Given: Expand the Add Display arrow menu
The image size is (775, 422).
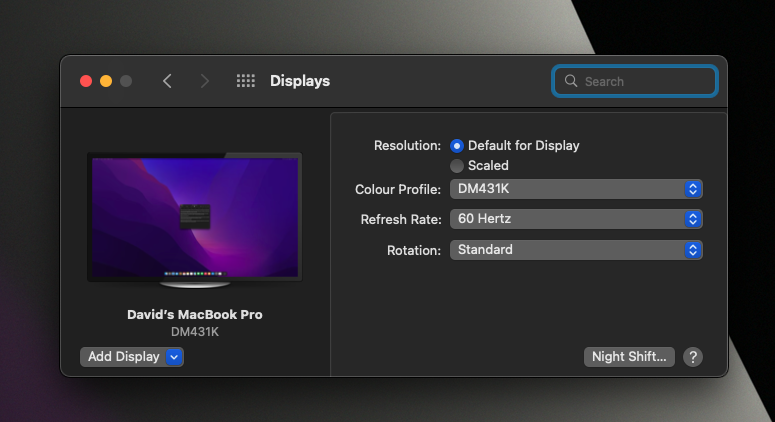Looking at the screenshot, I should (174, 357).
